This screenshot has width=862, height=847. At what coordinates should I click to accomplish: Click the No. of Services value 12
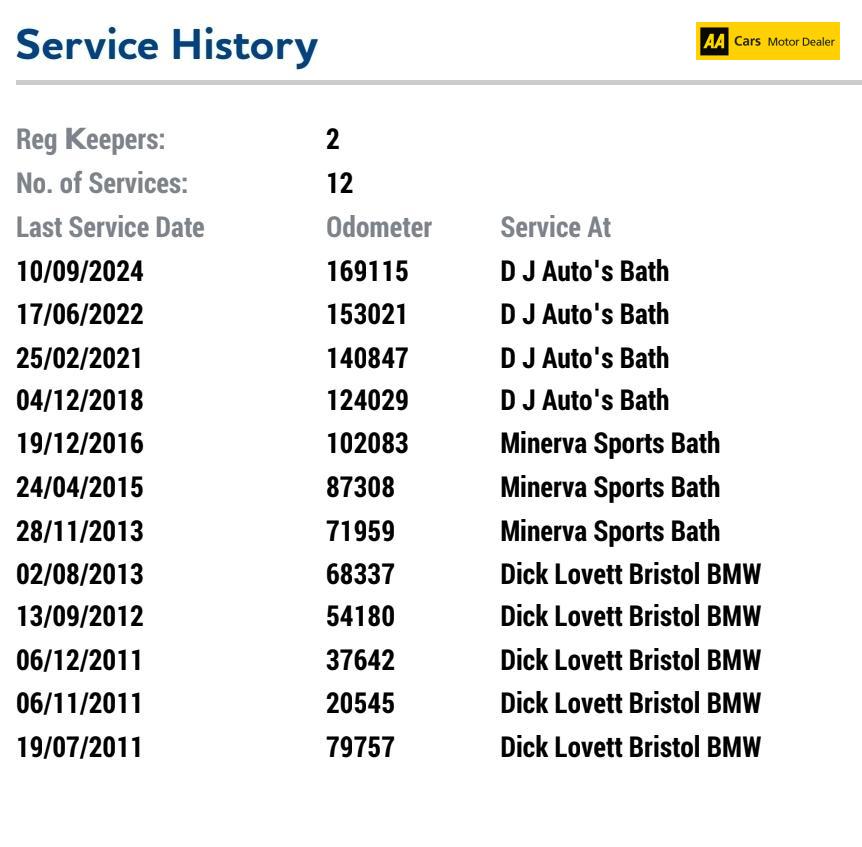pyautogui.click(x=340, y=184)
